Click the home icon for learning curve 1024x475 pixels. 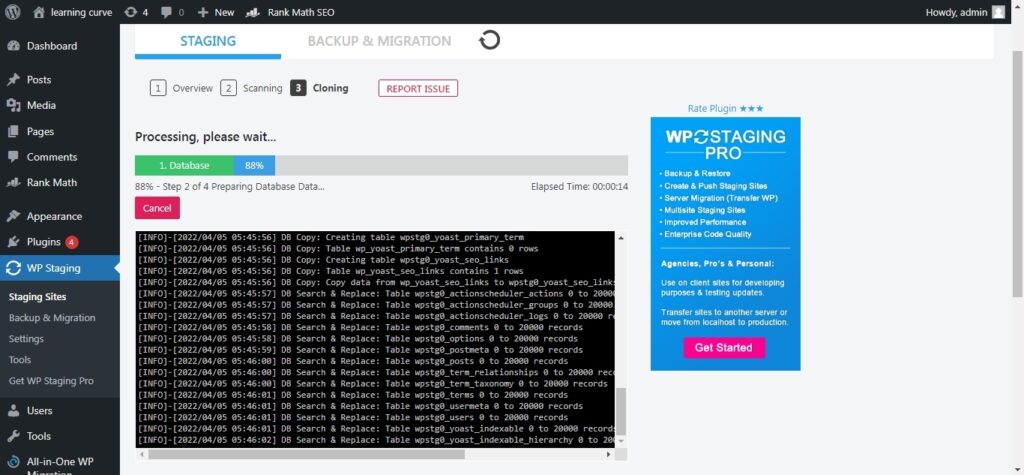[39, 12]
